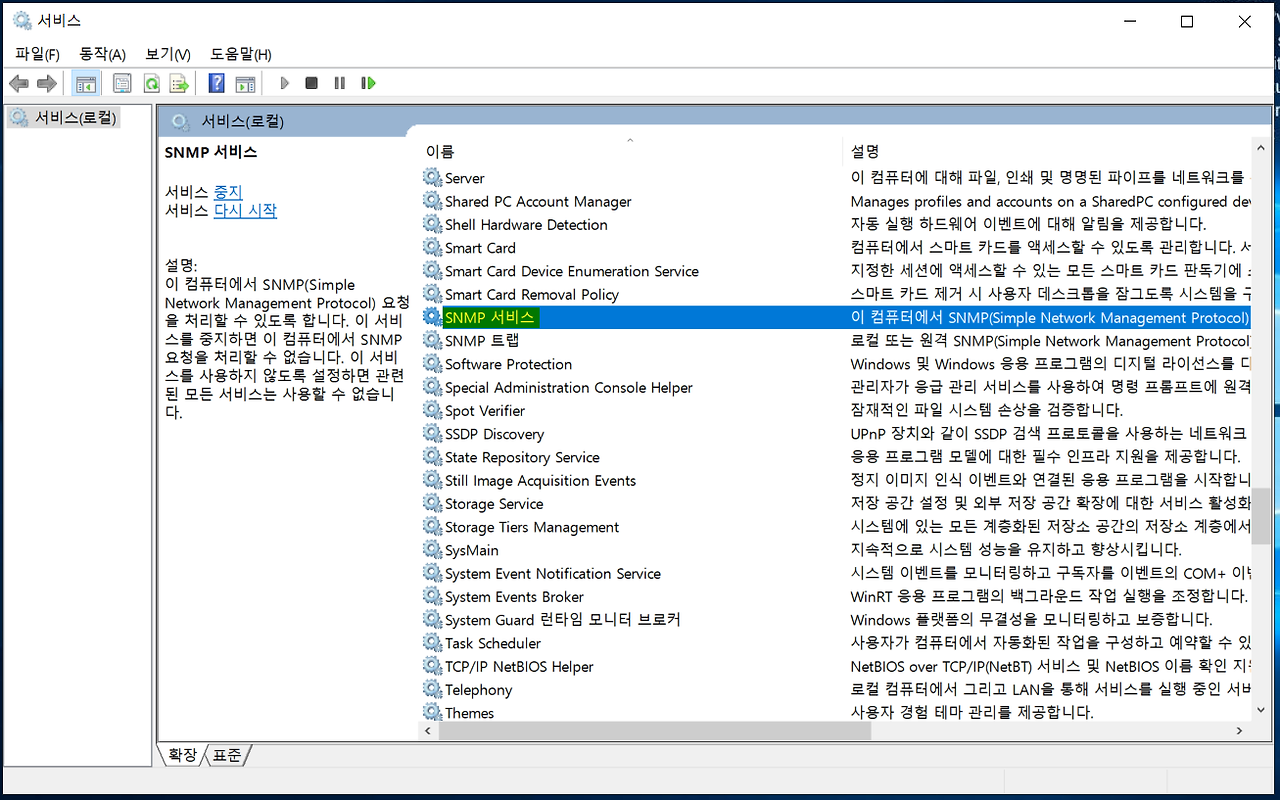Viewport: 1280px width, 800px height.
Task: Click the Stop Service square icon
Action: pos(312,83)
